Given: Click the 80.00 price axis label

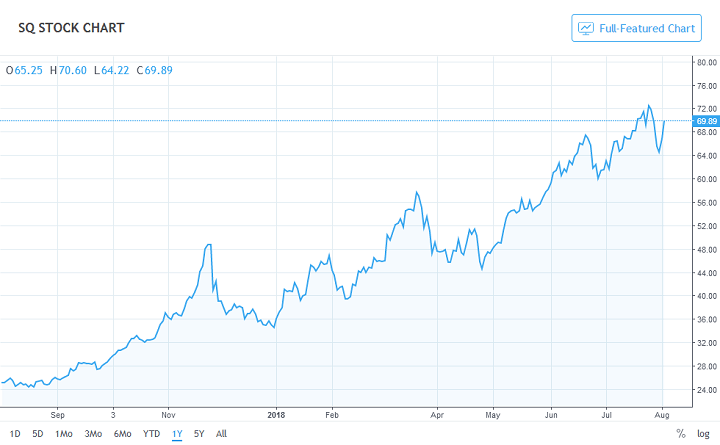Looking at the screenshot, I should coord(707,62).
